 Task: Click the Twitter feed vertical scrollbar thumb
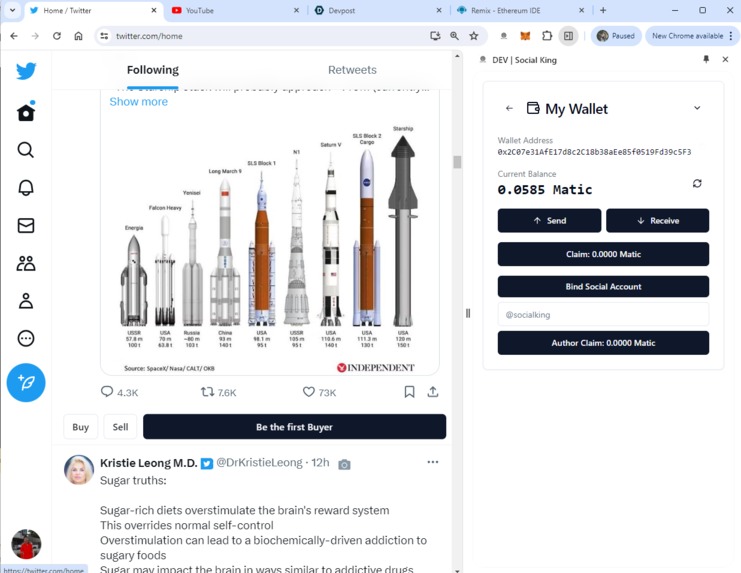pos(457,162)
